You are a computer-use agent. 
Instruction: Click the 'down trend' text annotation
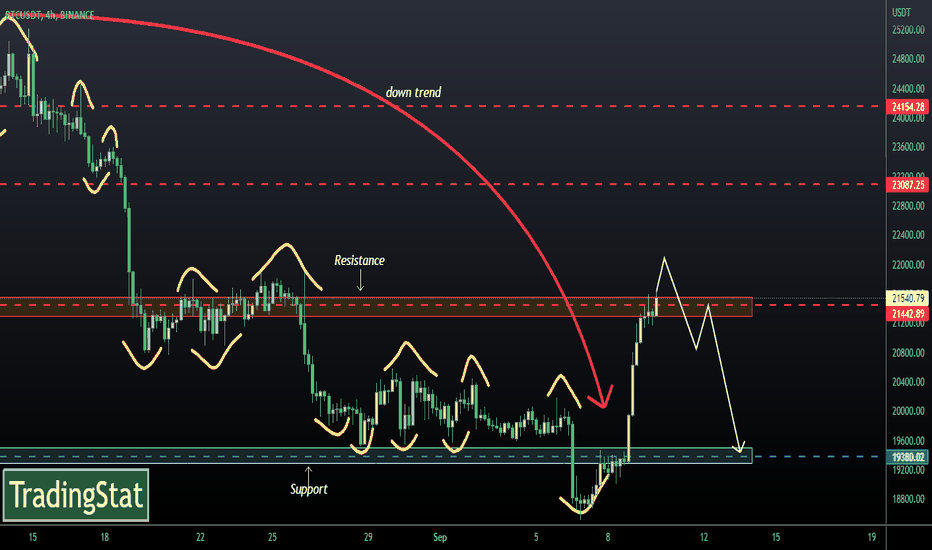click(x=414, y=92)
